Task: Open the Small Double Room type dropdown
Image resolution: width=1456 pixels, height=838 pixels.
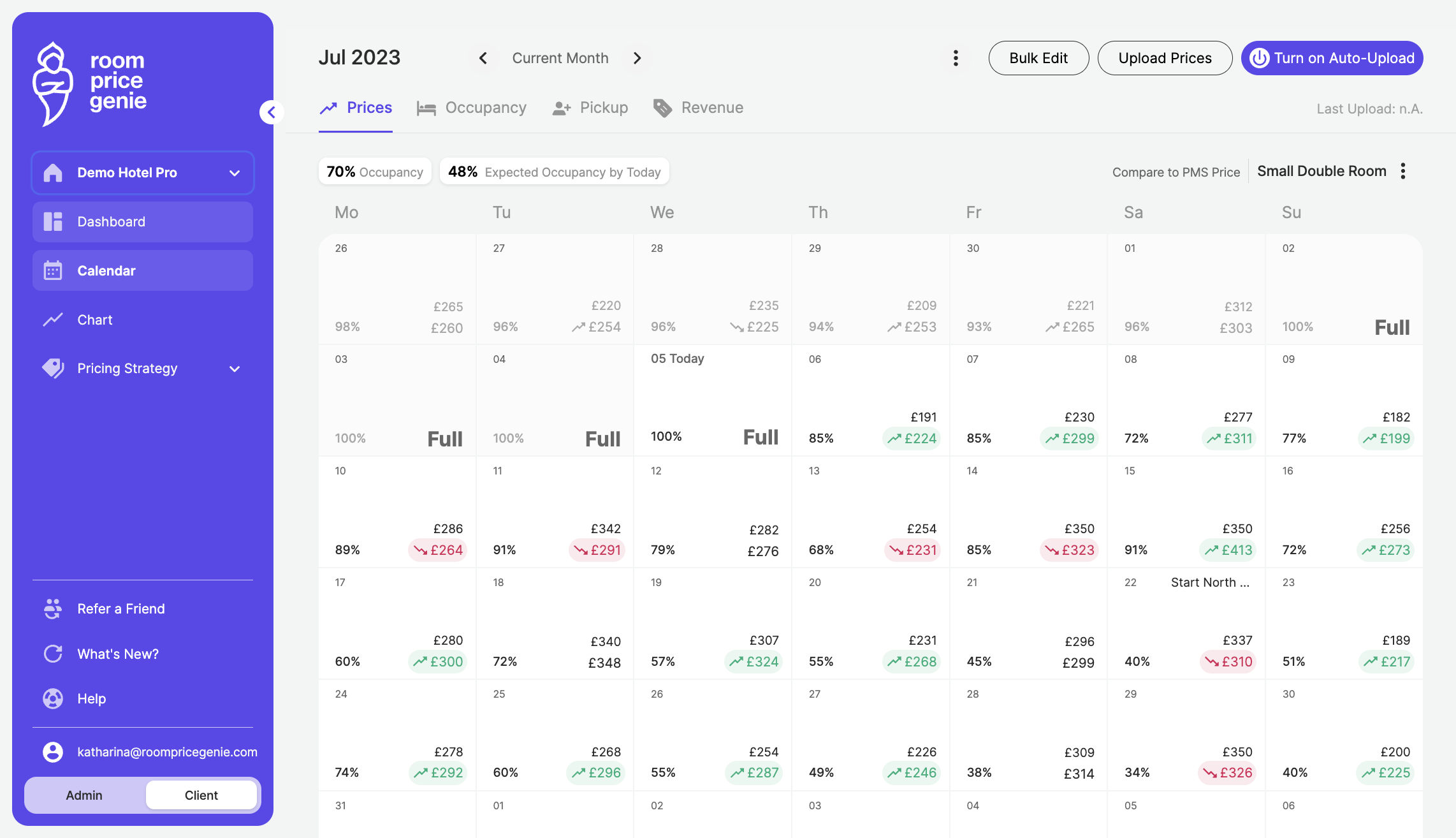Action: pos(1321,171)
